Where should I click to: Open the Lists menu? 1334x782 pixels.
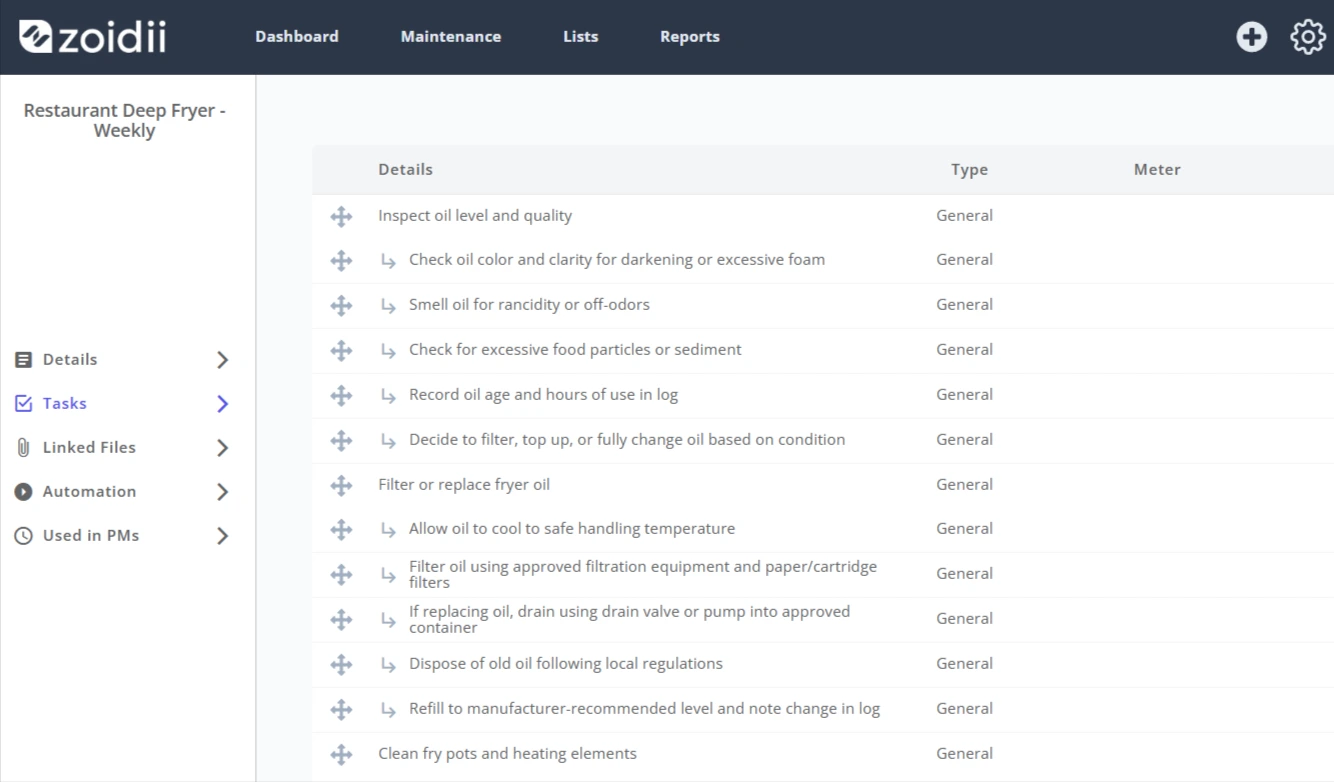click(581, 37)
